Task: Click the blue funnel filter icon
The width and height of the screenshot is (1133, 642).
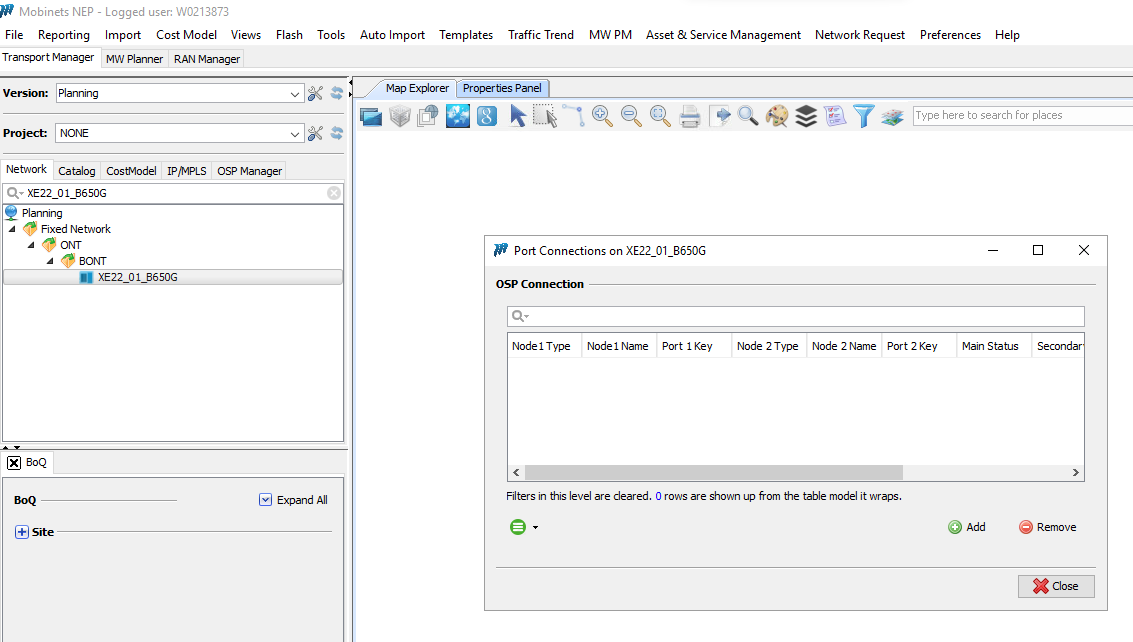Action: pos(863,116)
